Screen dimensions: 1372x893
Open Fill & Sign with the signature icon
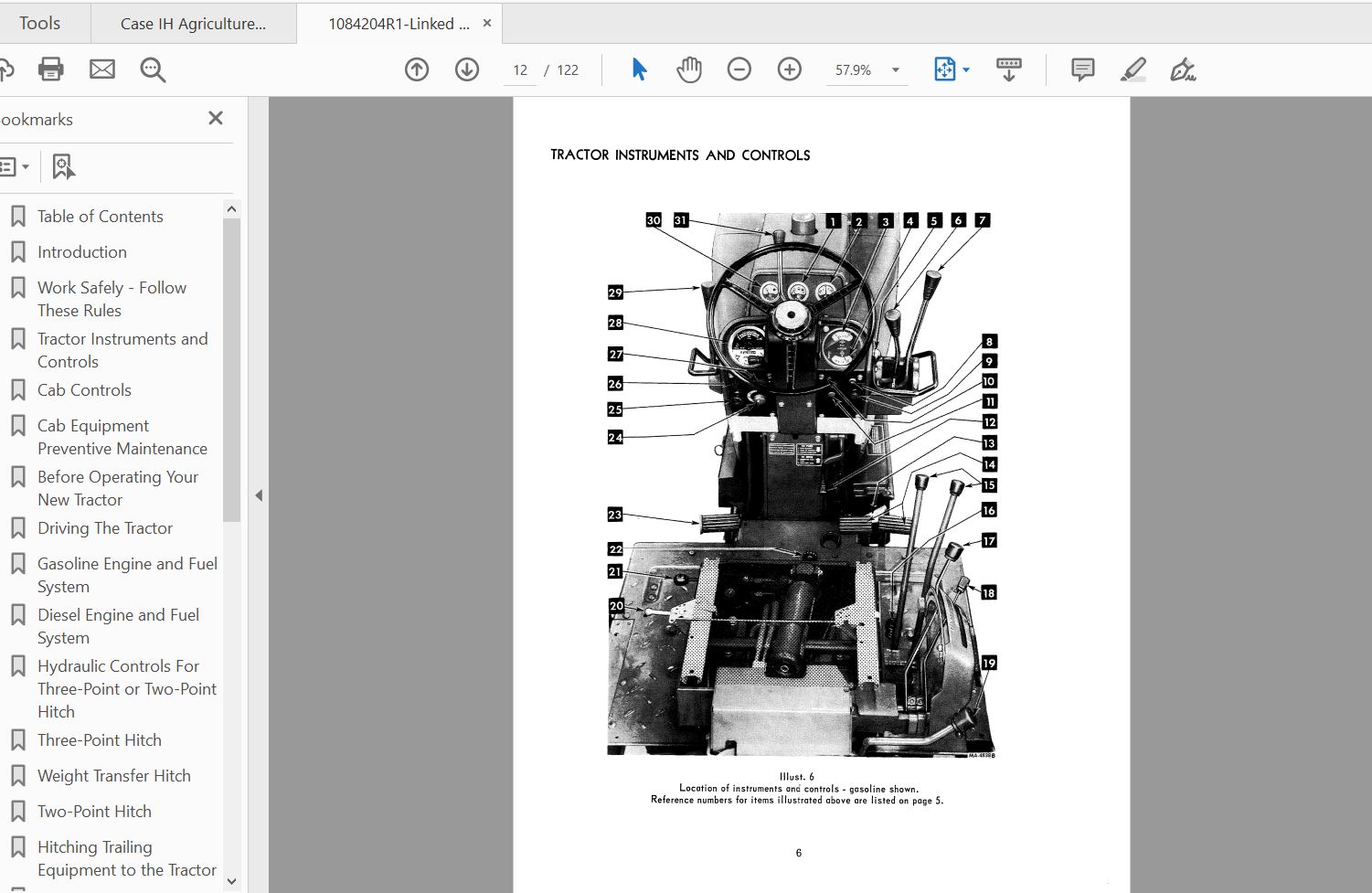pos(1184,69)
